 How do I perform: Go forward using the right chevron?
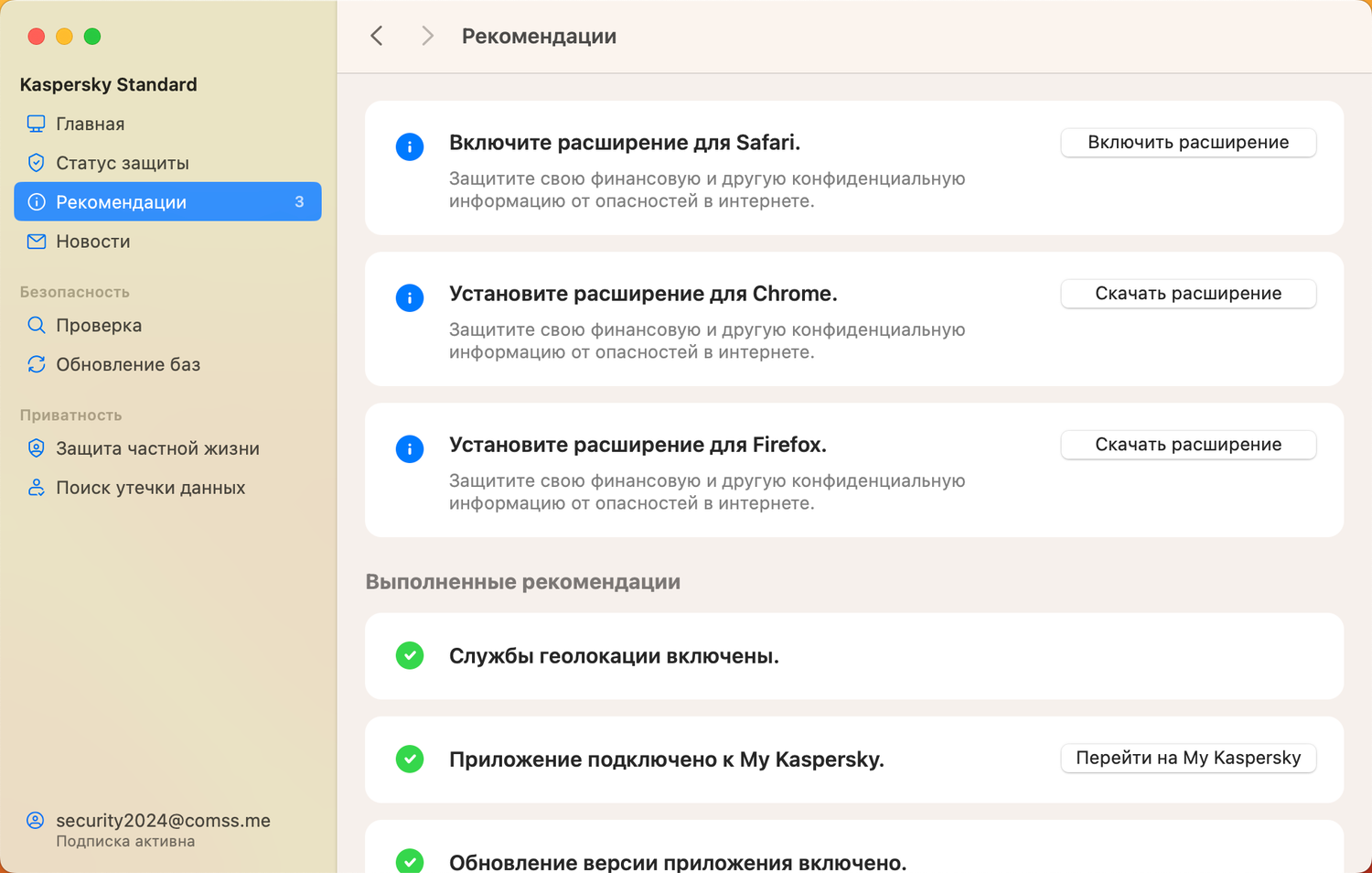click(427, 36)
